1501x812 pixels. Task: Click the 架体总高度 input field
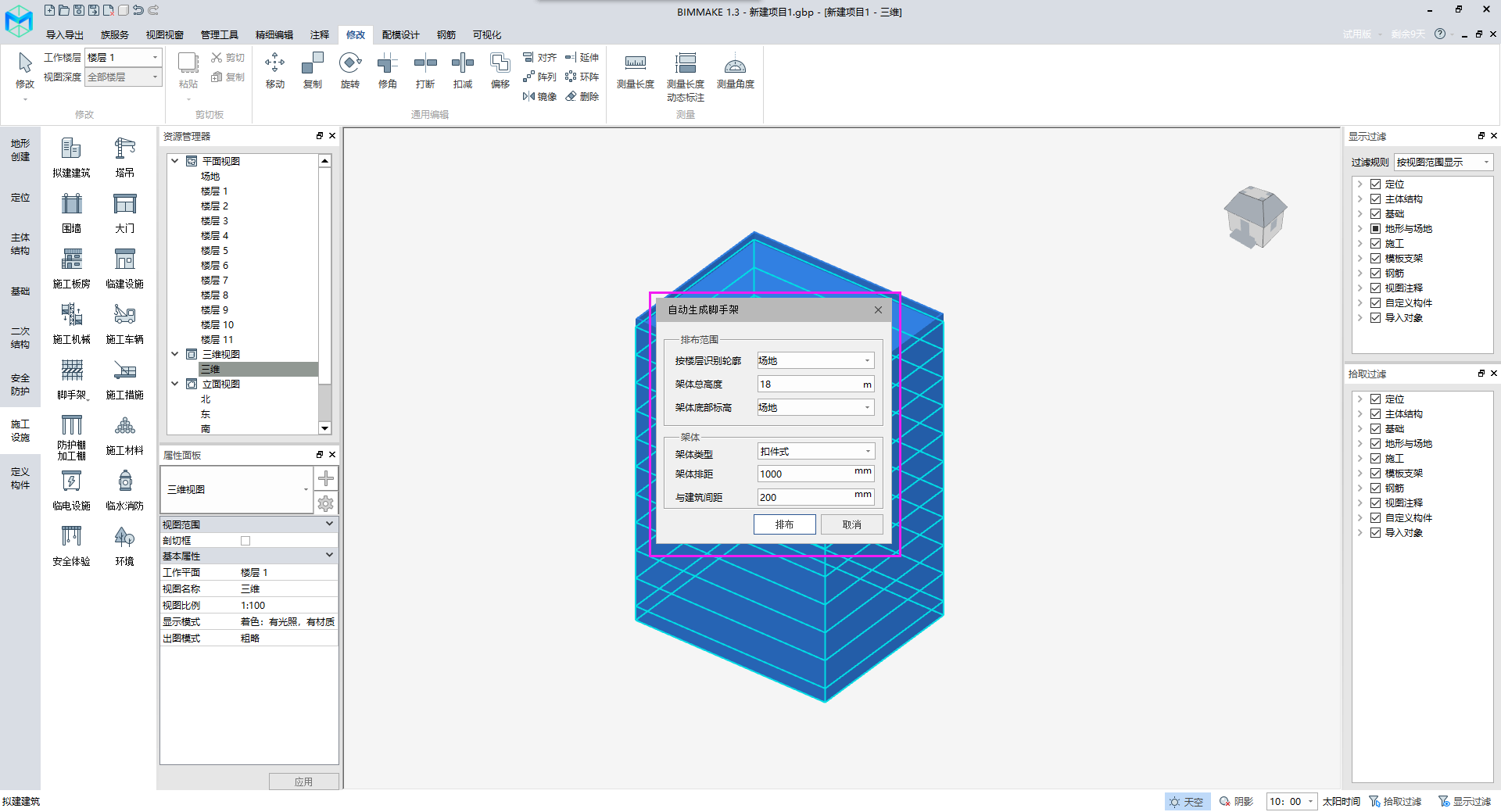815,385
